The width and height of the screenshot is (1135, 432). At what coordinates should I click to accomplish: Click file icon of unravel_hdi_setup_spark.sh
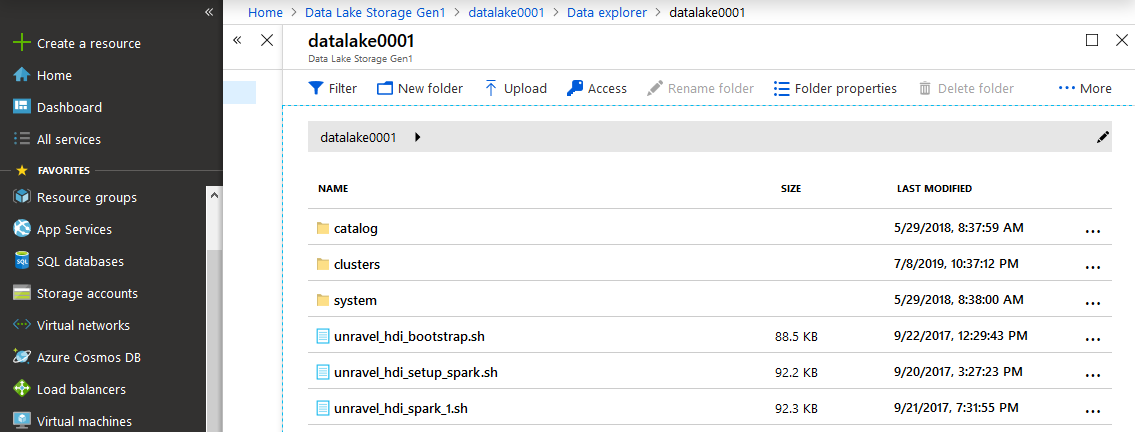[323, 372]
